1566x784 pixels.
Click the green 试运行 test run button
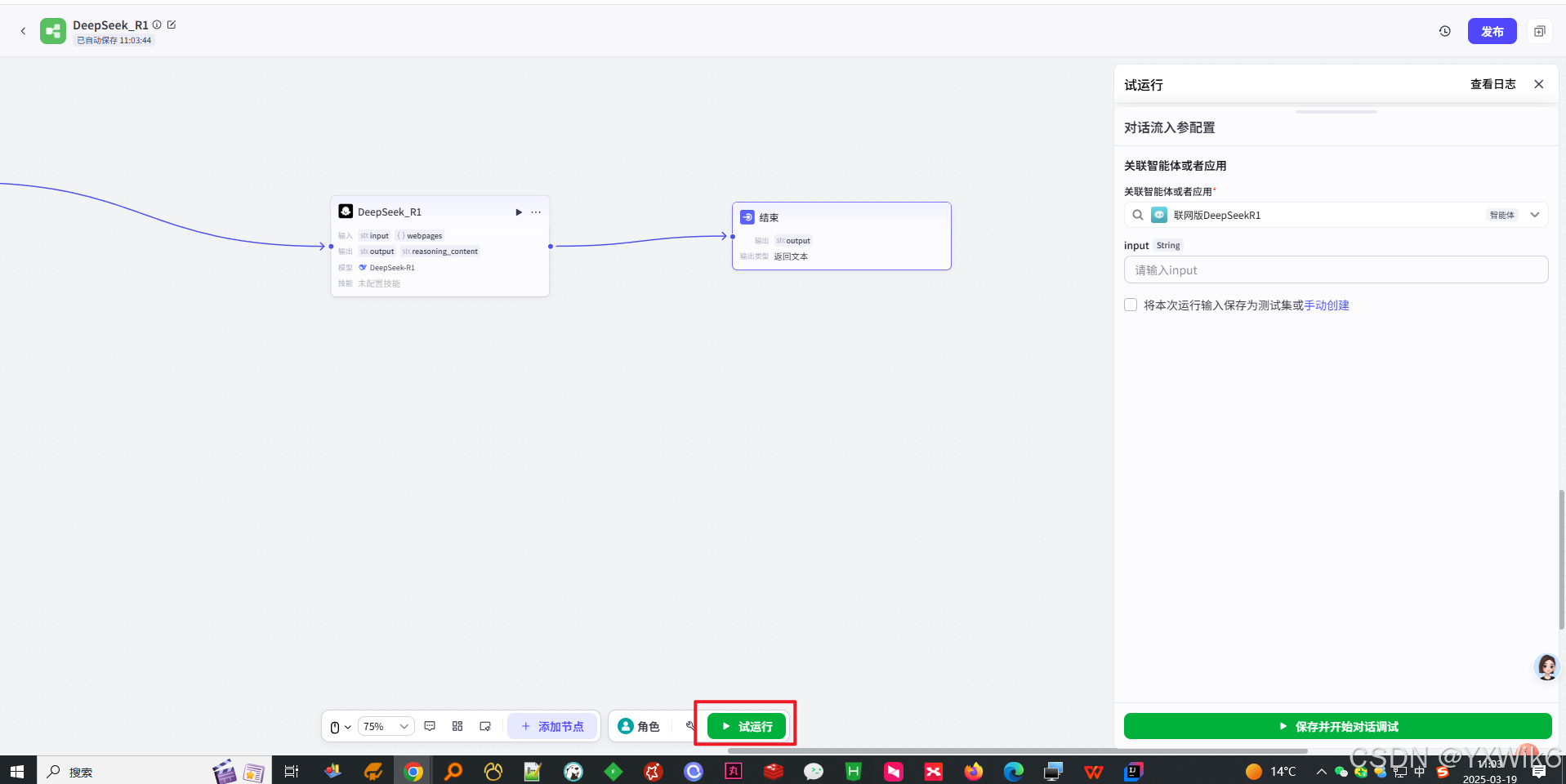pyautogui.click(x=747, y=726)
